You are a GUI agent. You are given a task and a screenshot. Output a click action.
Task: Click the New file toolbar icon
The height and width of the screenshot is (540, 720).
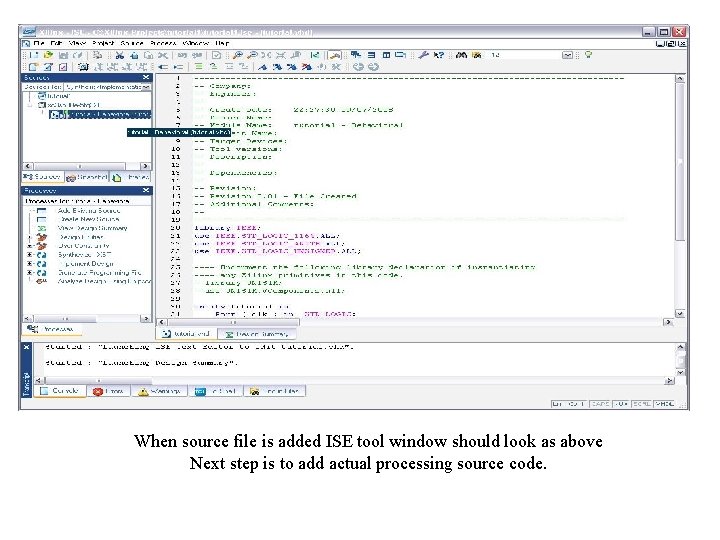pos(34,55)
